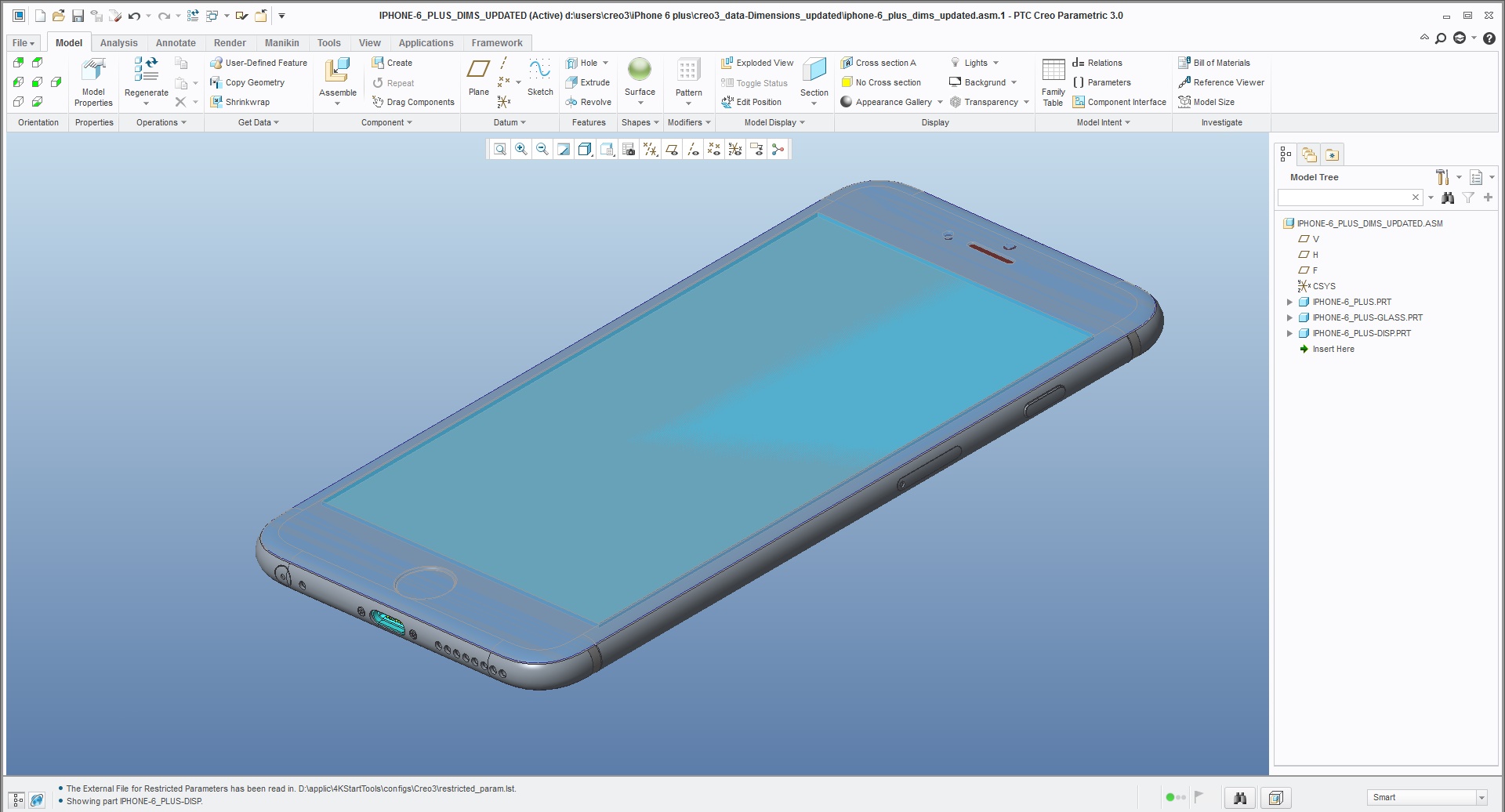Click the Appearance Gallery icon
Image resolution: width=1505 pixels, height=812 pixels.
pos(847,102)
